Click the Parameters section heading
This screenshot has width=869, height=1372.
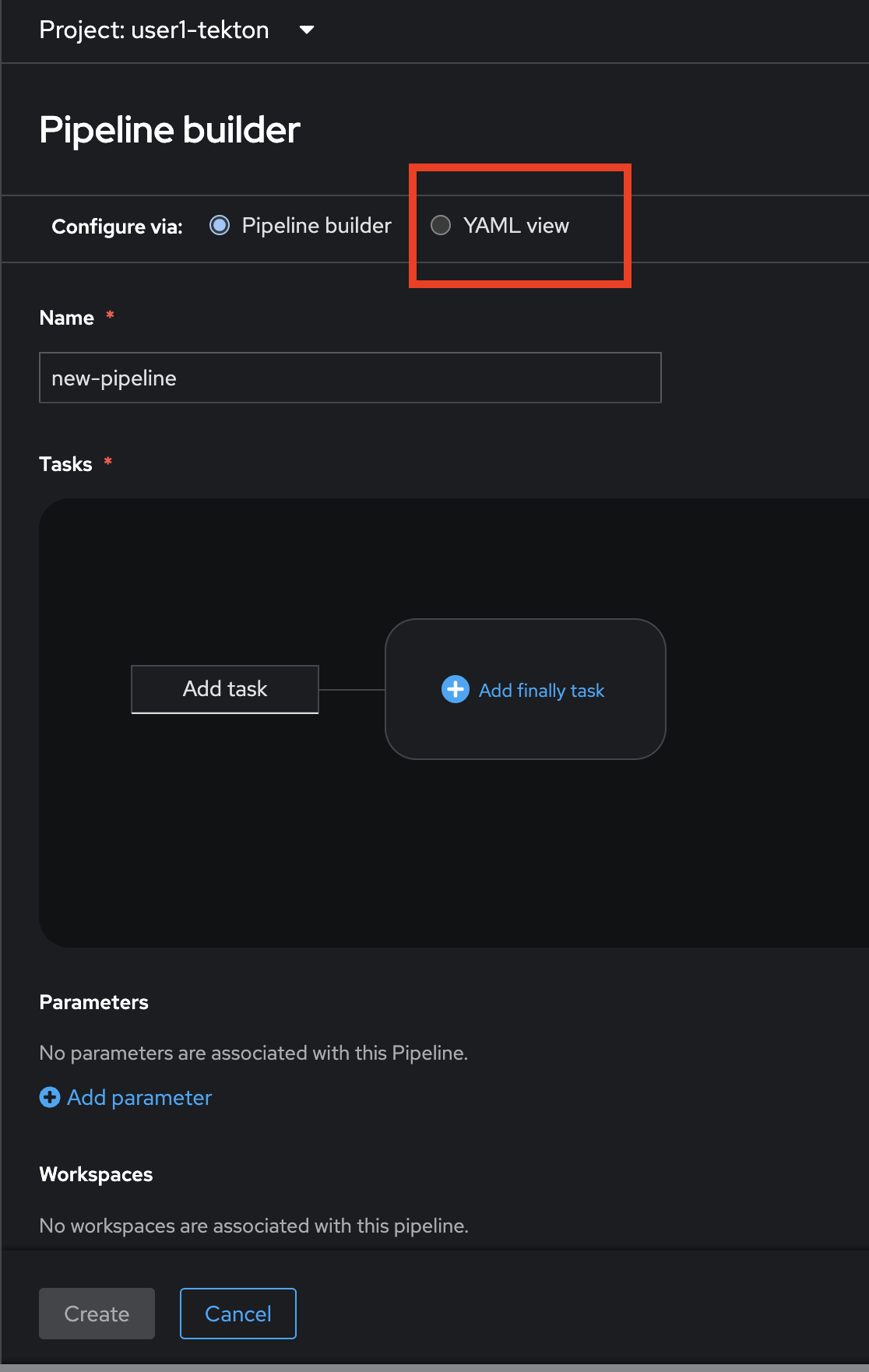[94, 1002]
